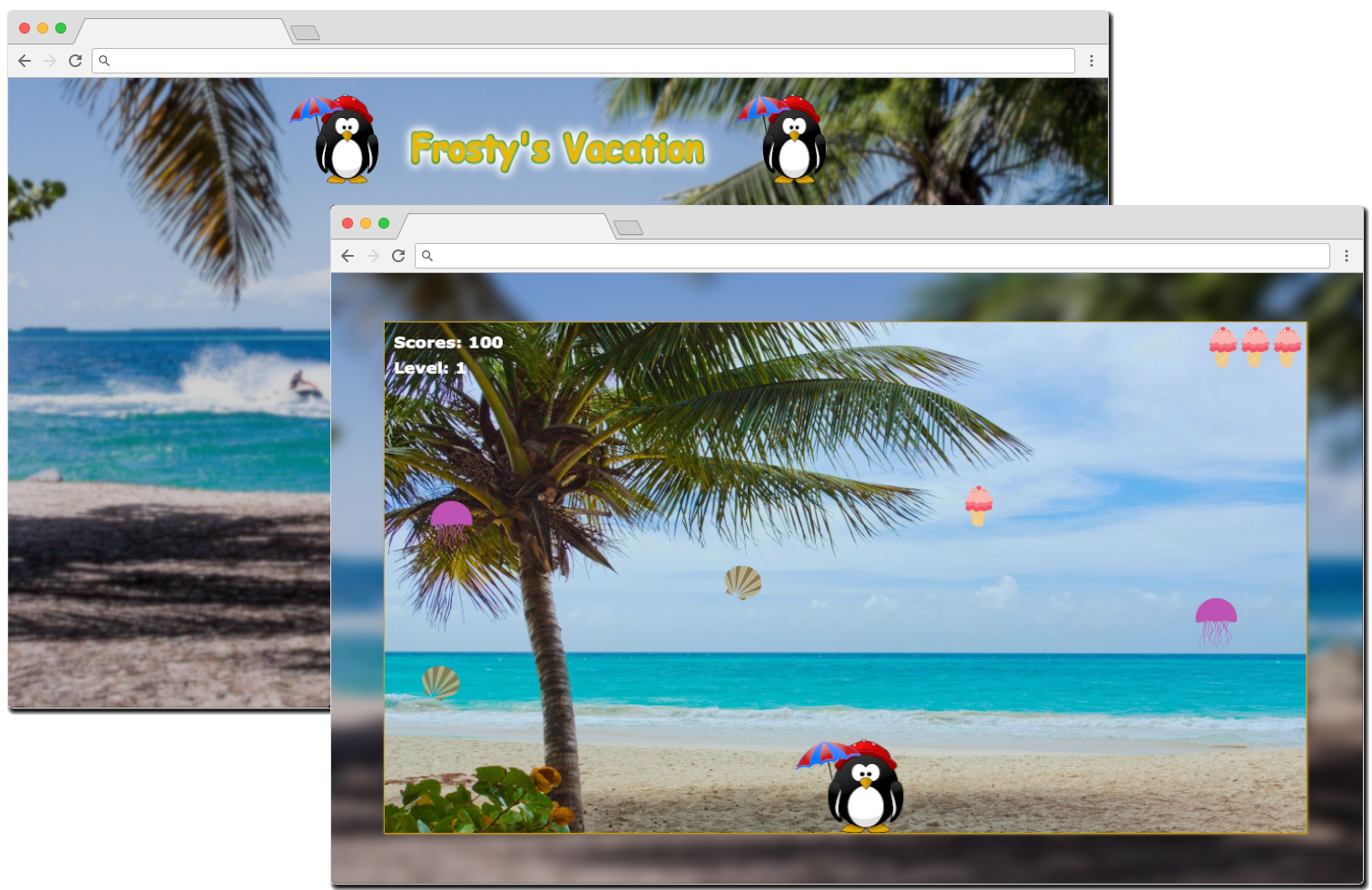This screenshot has width=1372, height=890.
Task: Open a new tab in the back browser window
Action: [x=306, y=33]
